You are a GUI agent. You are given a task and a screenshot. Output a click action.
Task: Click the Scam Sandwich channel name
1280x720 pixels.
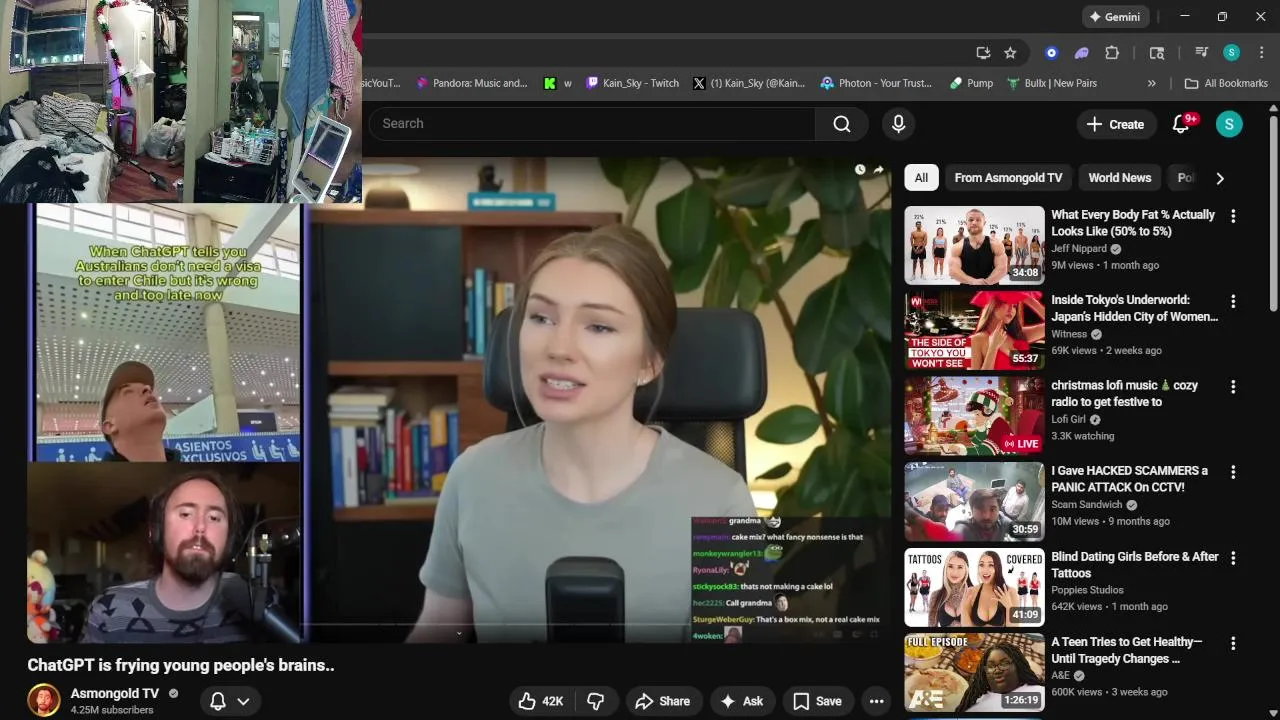1087,505
